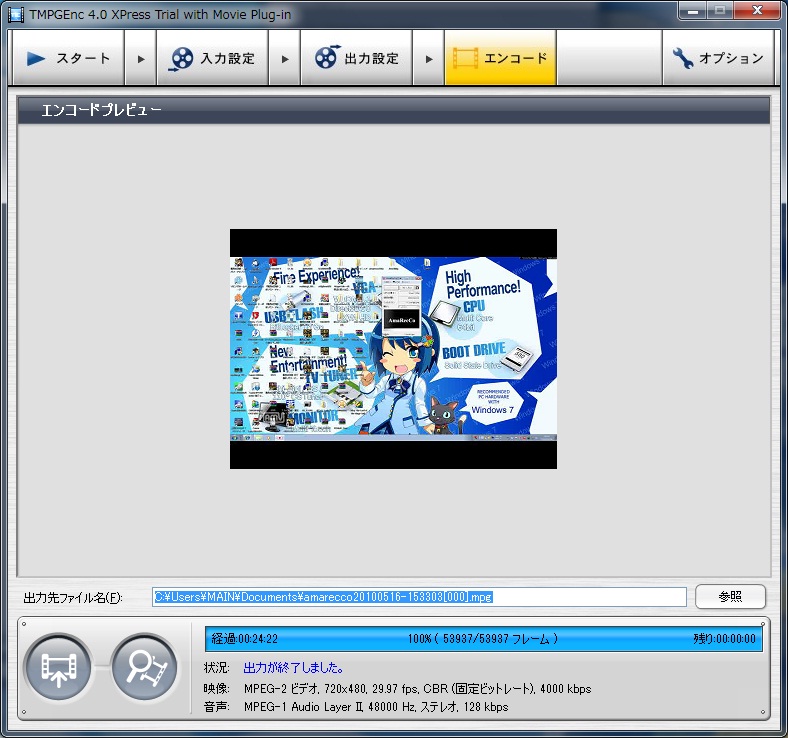Click the blue play icon on スタート
The width and height of the screenshot is (788, 738).
[36, 58]
